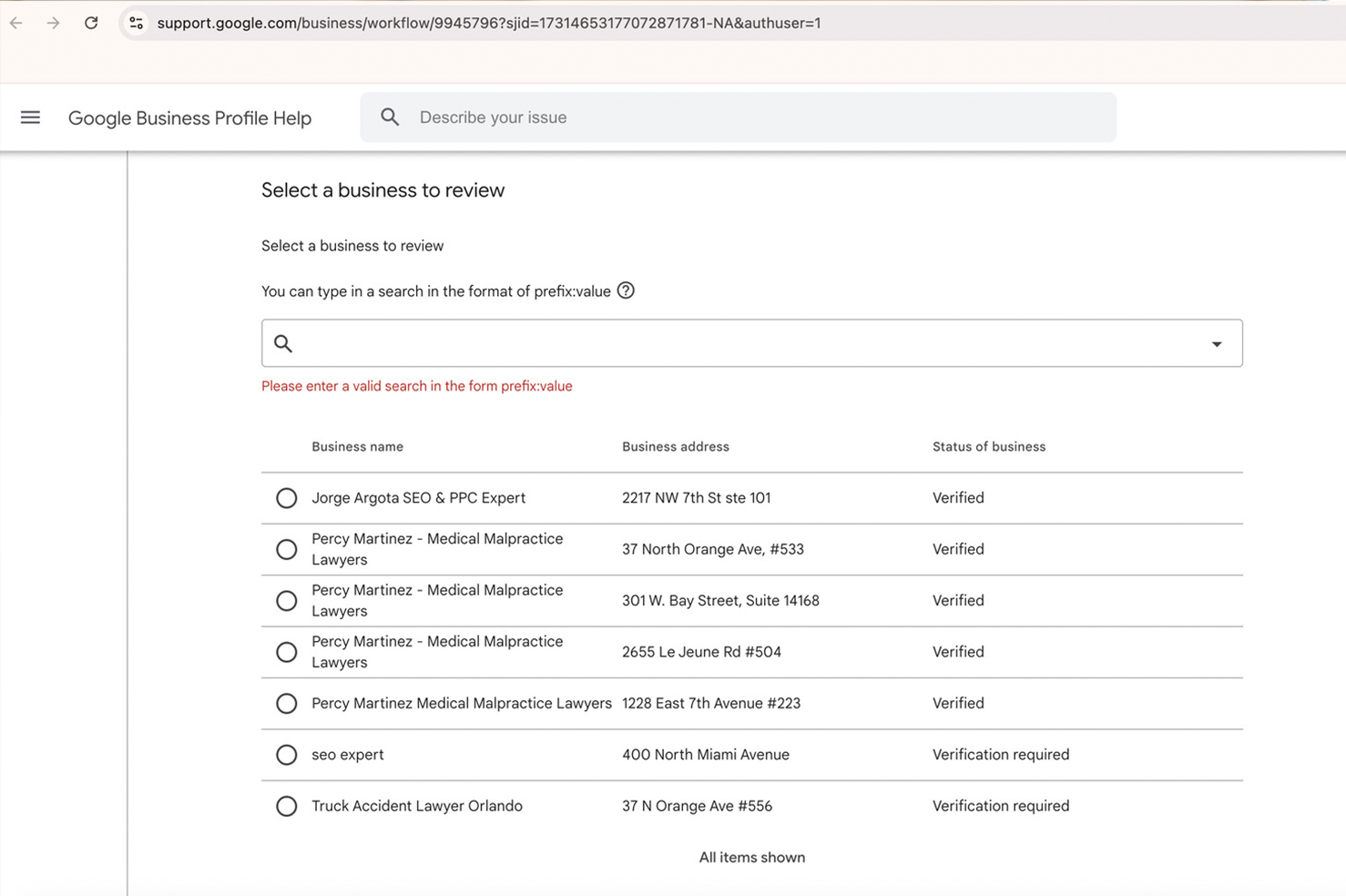Open the prefix:value help question icon
Viewport: 1346px width, 896px height.
(626, 290)
